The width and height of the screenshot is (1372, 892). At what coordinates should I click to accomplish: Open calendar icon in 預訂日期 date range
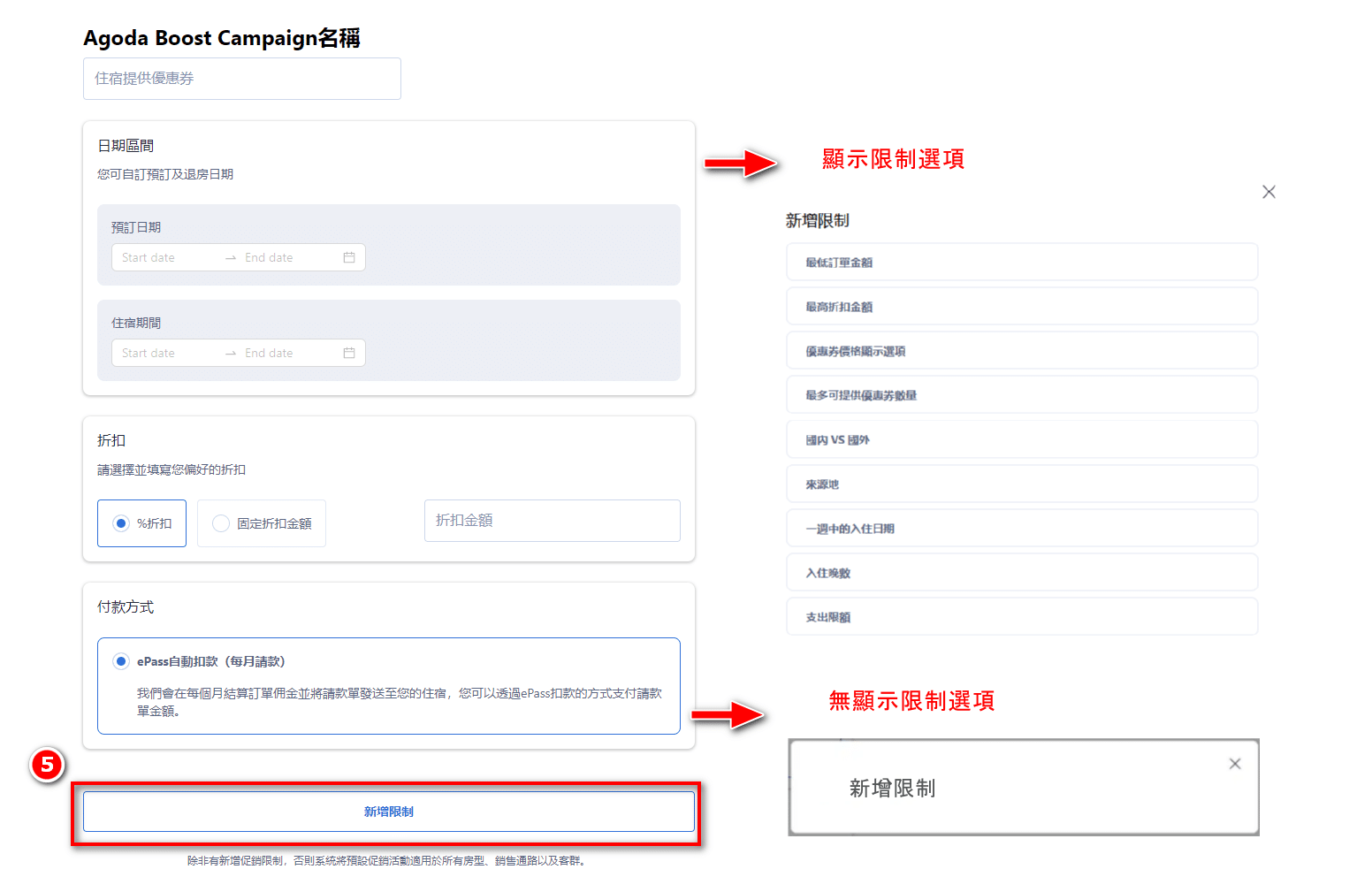coord(349,257)
